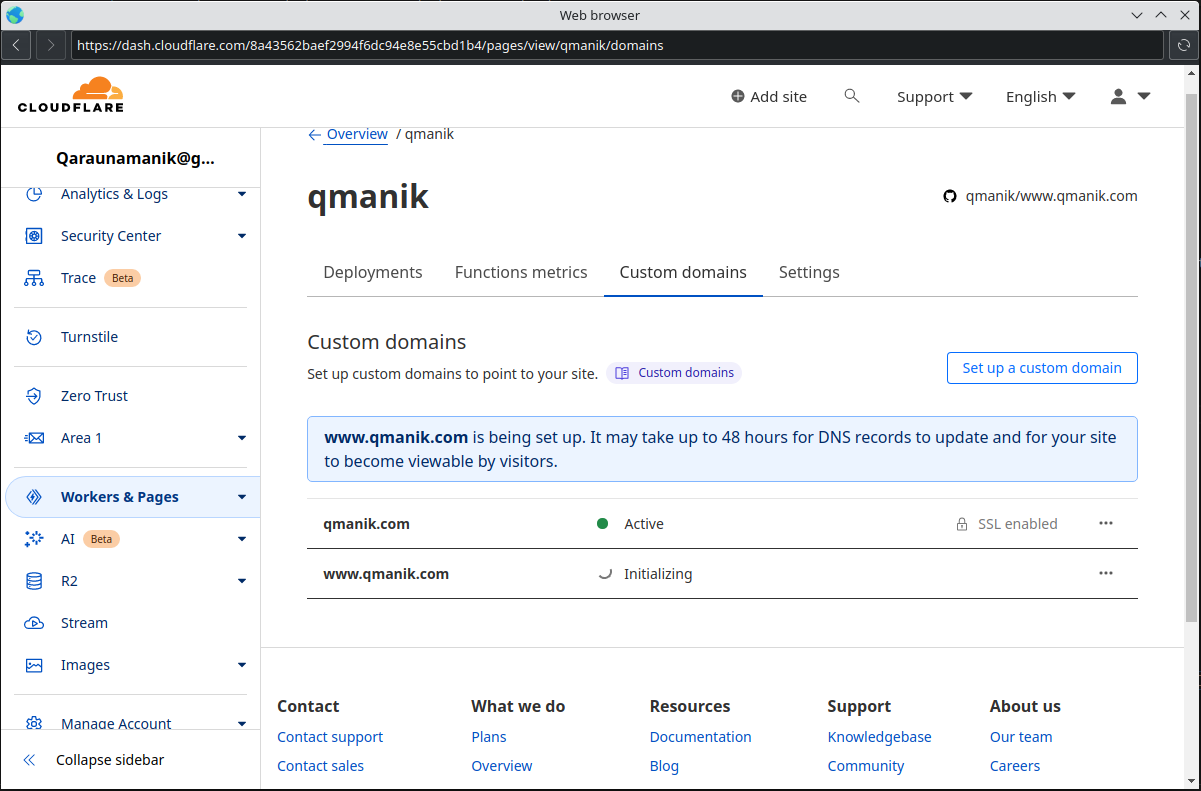Screen dimensions: 1201x791
Task: Open the English language dropdown
Action: 1040,96
